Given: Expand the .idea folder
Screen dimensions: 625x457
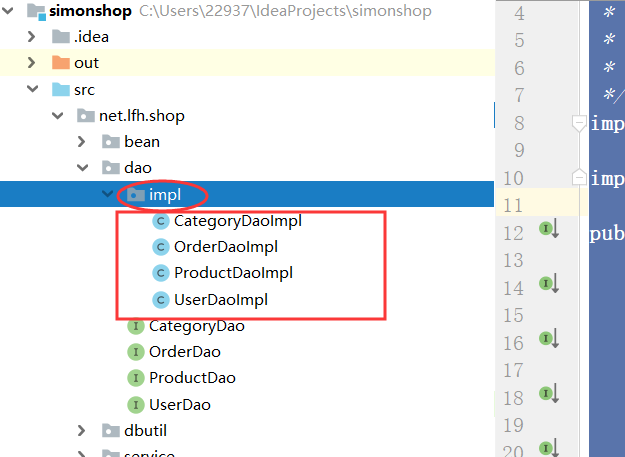Looking at the screenshot, I should click(32, 37).
